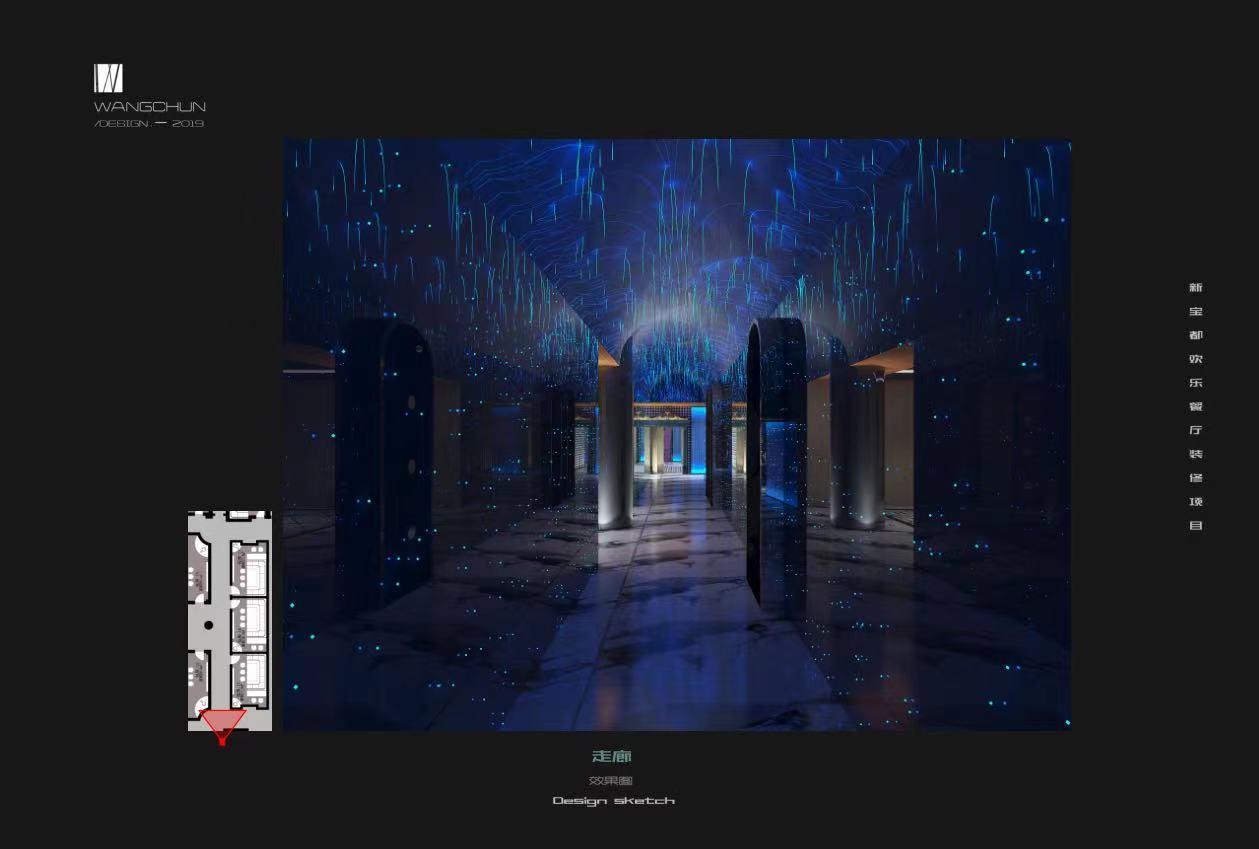Click the WANGCHUN brand name text
This screenshot has width=1259, height=849.
tap(150, 106)
